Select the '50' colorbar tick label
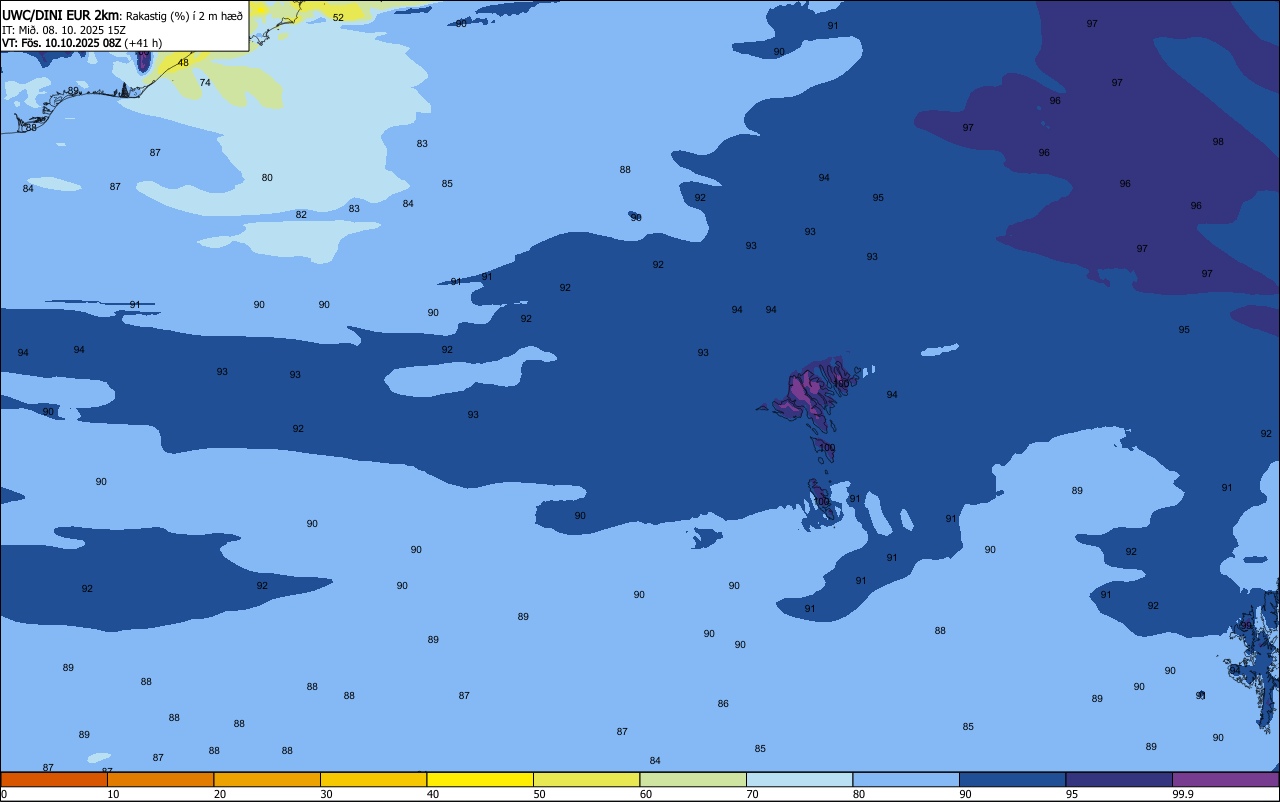The height and width of the screenshot is (802, 1280). point(539,794)
